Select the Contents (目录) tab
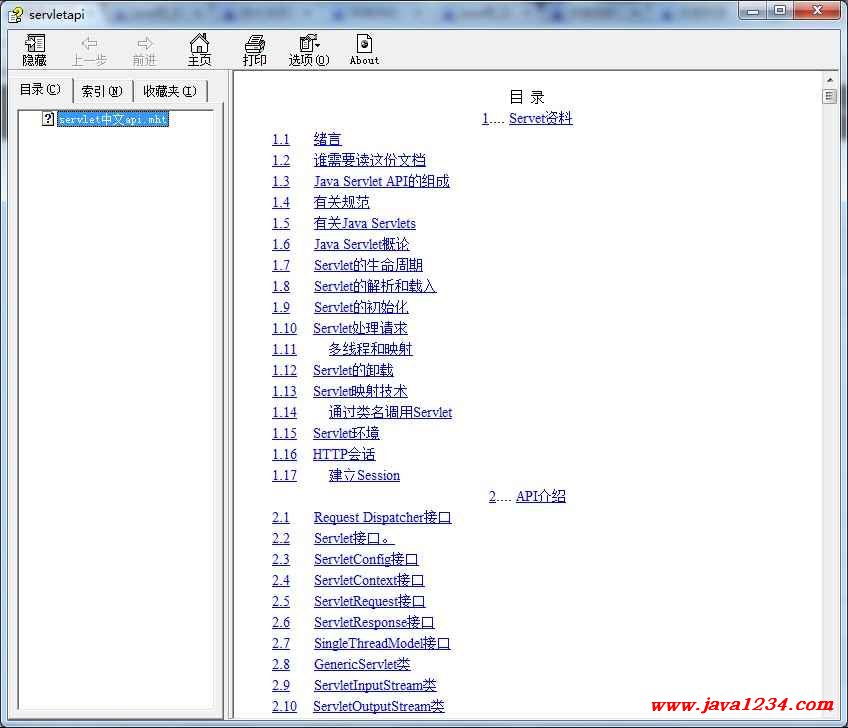The image size is (848, 728). (40, 90)
